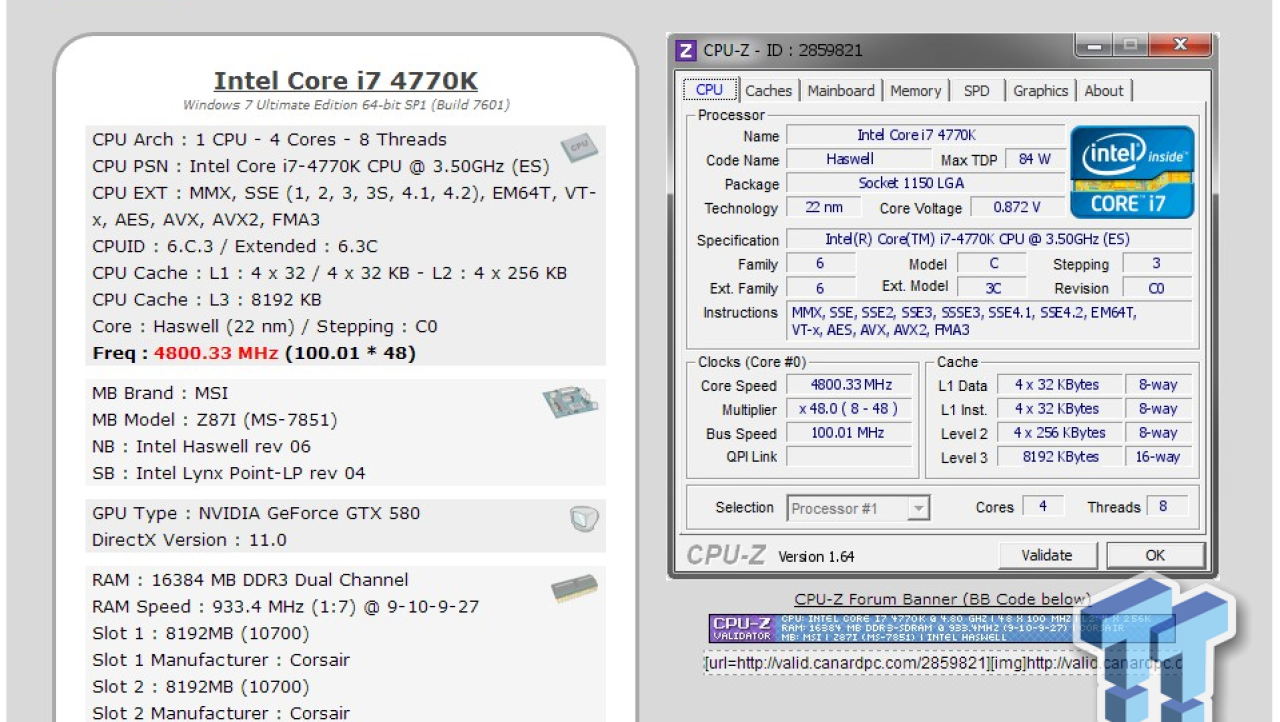Click the Revision value C0

(x=1156, y=288)
